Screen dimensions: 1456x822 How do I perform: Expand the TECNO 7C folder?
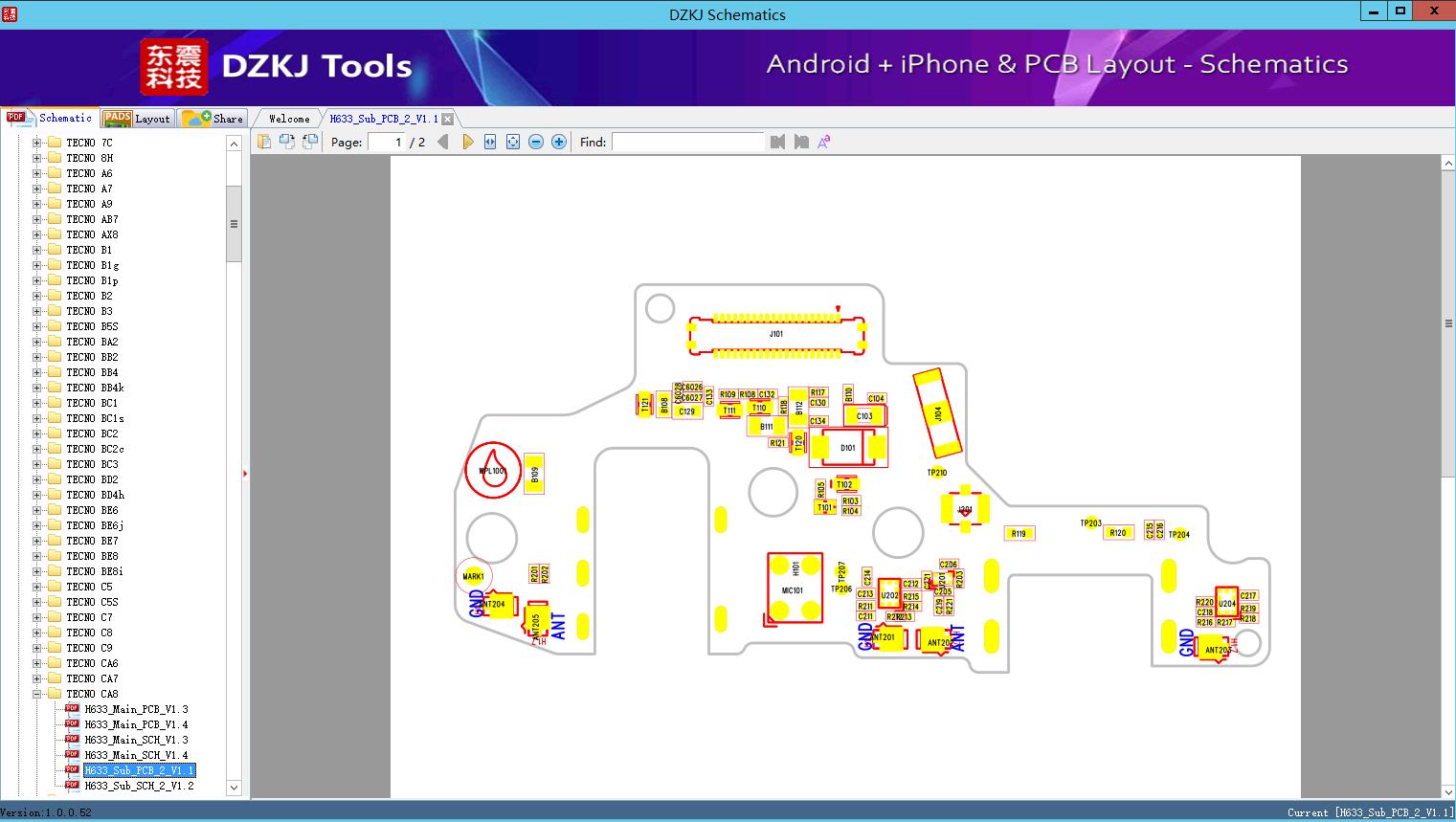click(37, 143)
